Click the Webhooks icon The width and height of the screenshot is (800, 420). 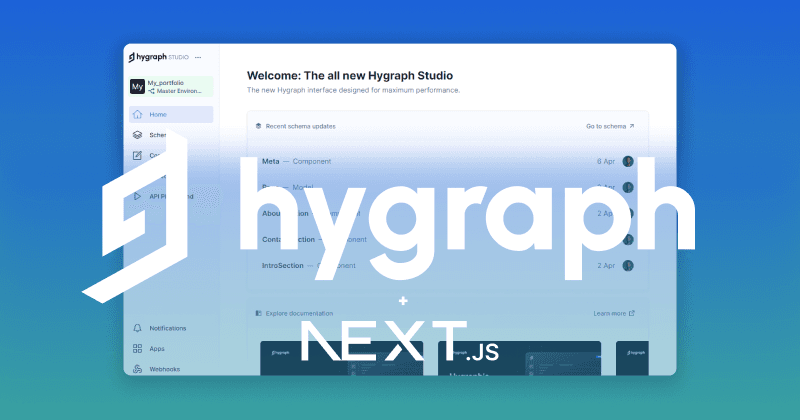pos(137,369)
